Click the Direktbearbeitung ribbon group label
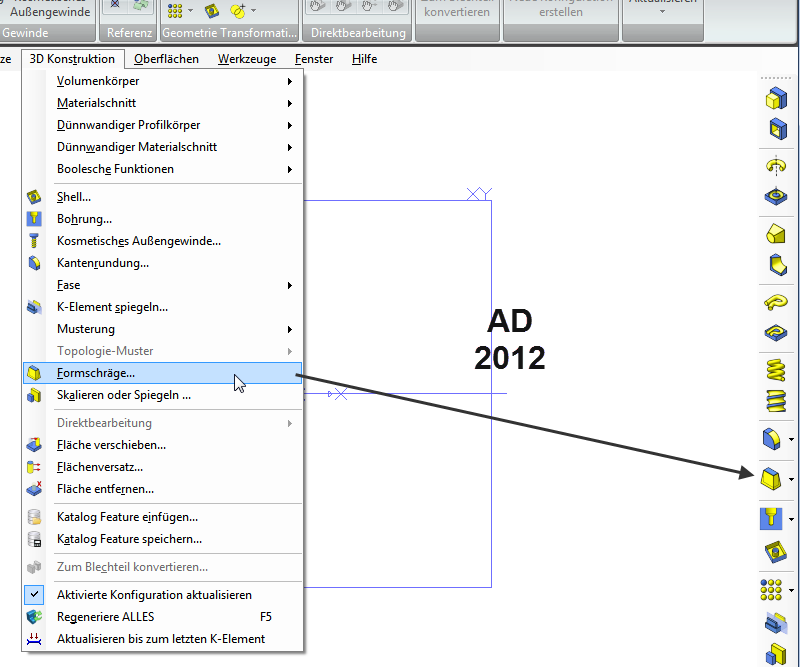This screenshot has height=667, width=800. (x=358, y=33)
